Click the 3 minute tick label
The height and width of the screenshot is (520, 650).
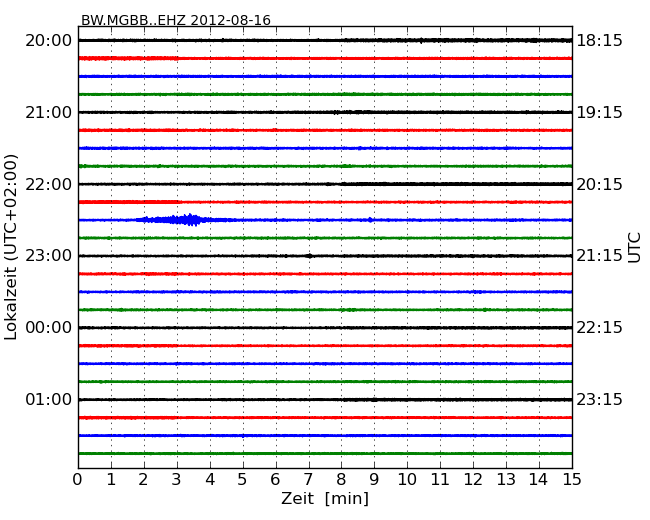pyautogui.click(x=177, y=479)
